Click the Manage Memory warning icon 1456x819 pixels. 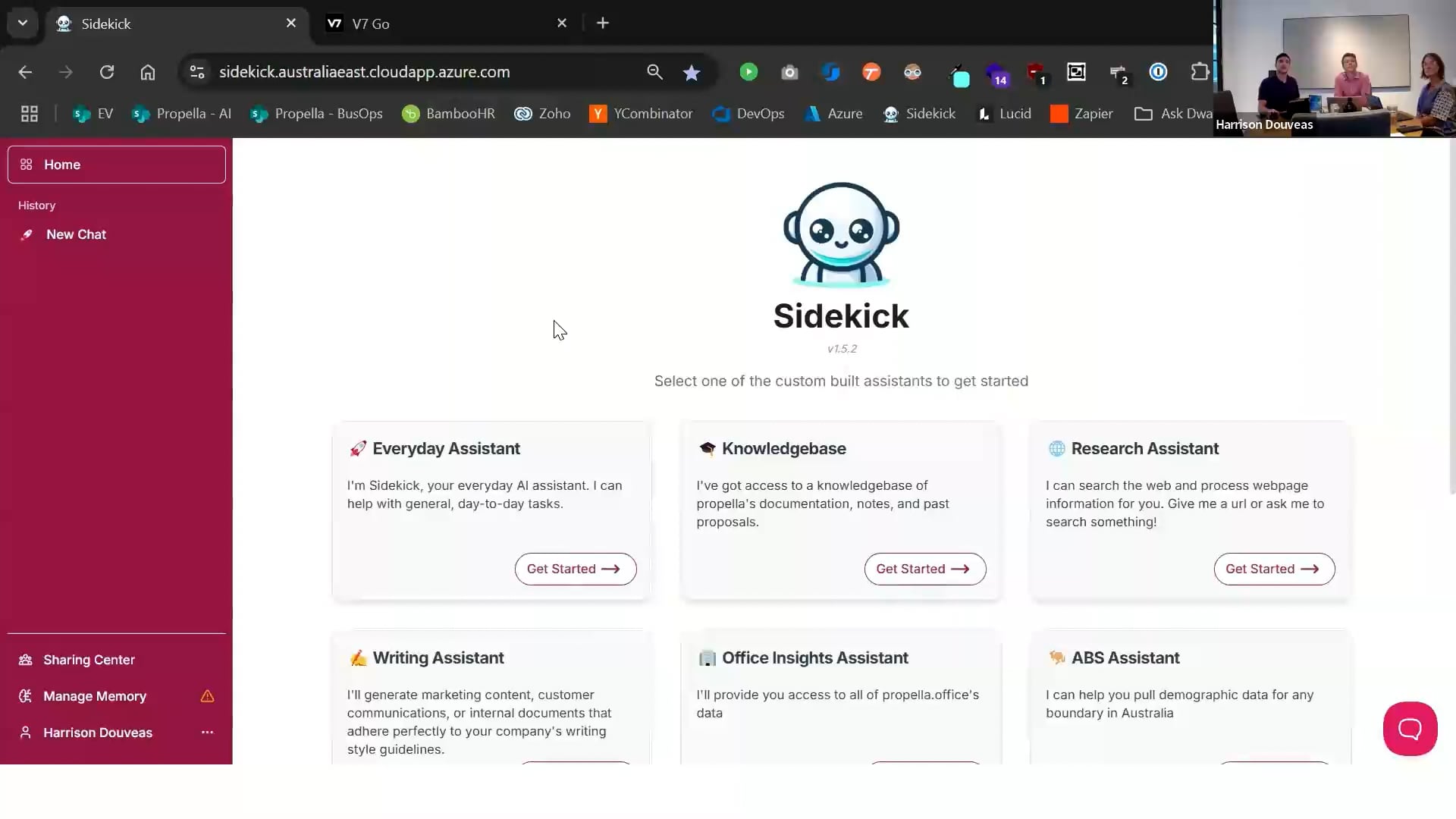point(207,696)
